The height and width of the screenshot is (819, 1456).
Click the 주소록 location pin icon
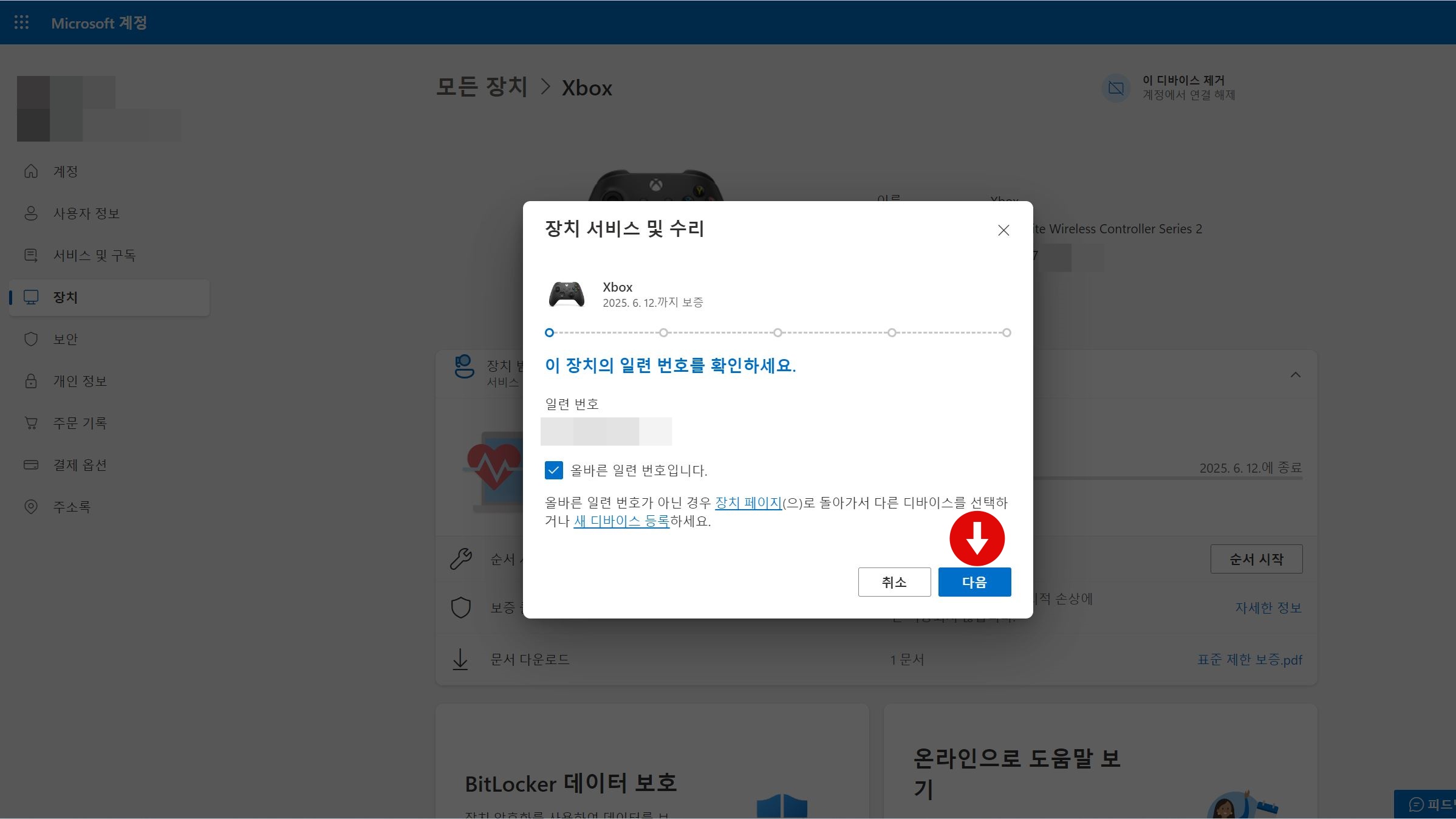[x=31, y=507]
